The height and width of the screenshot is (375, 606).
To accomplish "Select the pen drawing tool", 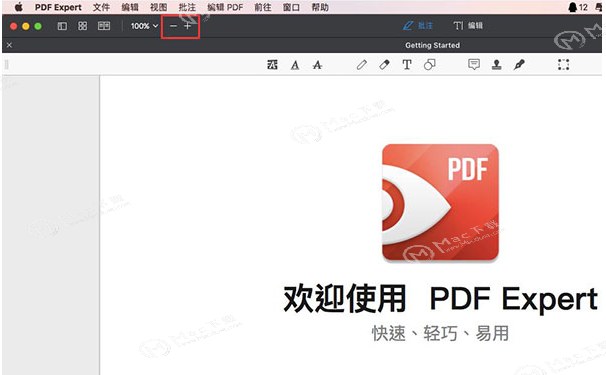I will coord(361,65).
